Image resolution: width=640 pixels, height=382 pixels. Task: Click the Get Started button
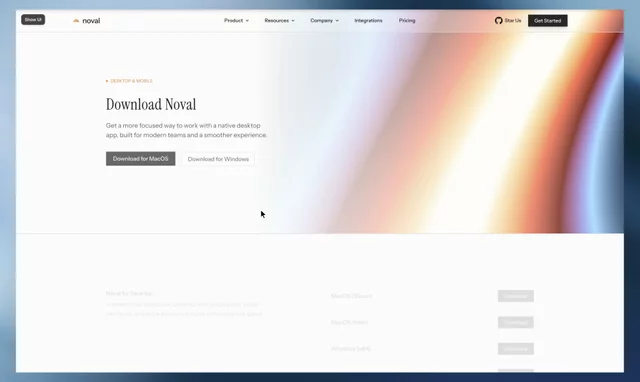(x=547, y=21)
